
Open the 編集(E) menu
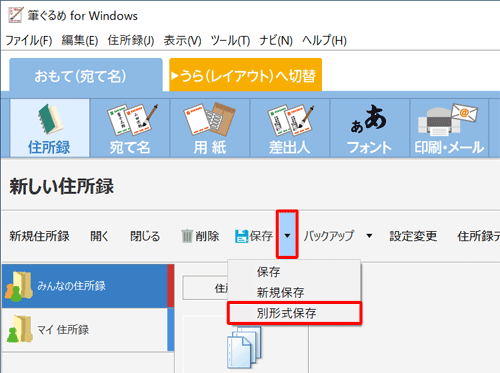(x=80, y=41)
